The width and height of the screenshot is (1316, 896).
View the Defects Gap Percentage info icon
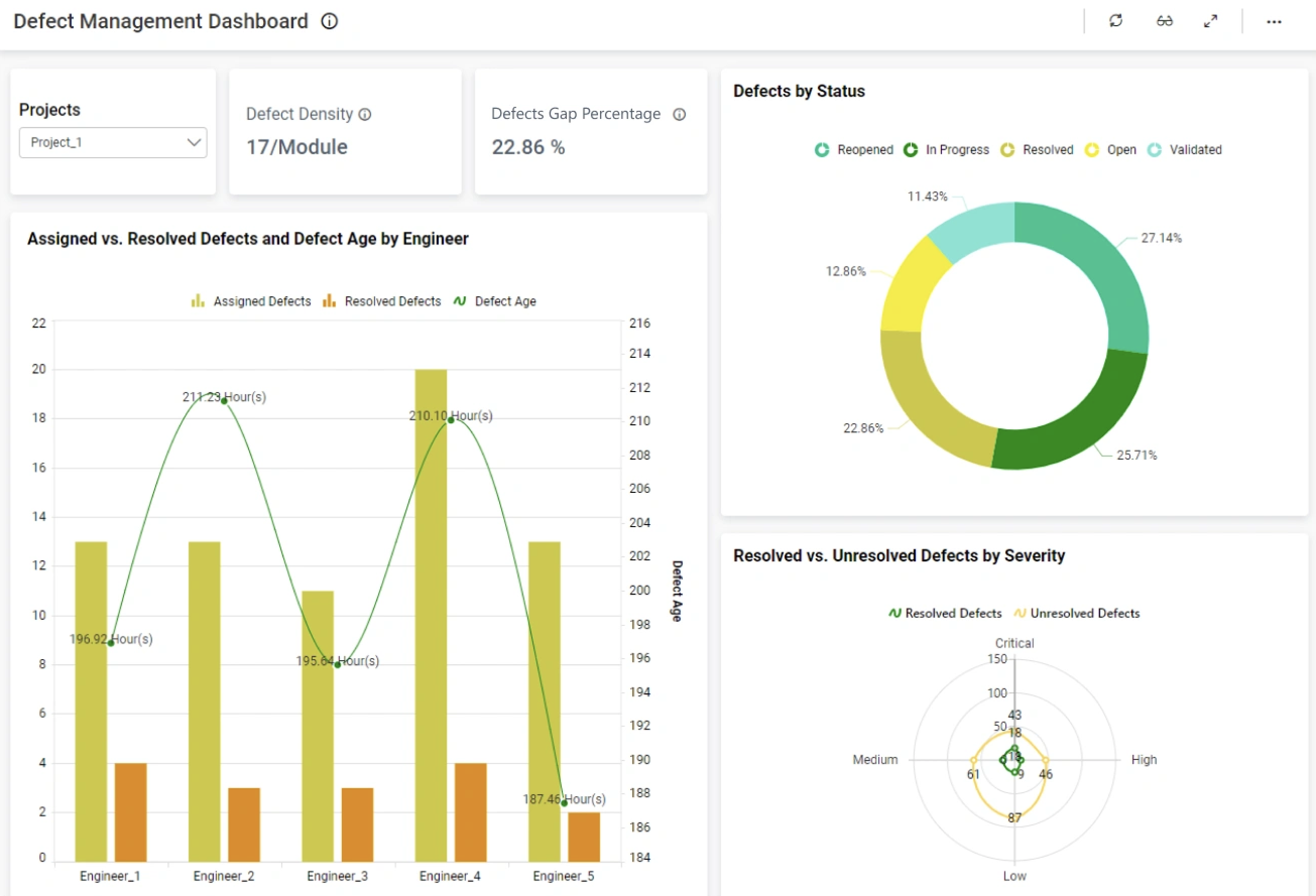(680, 114)
